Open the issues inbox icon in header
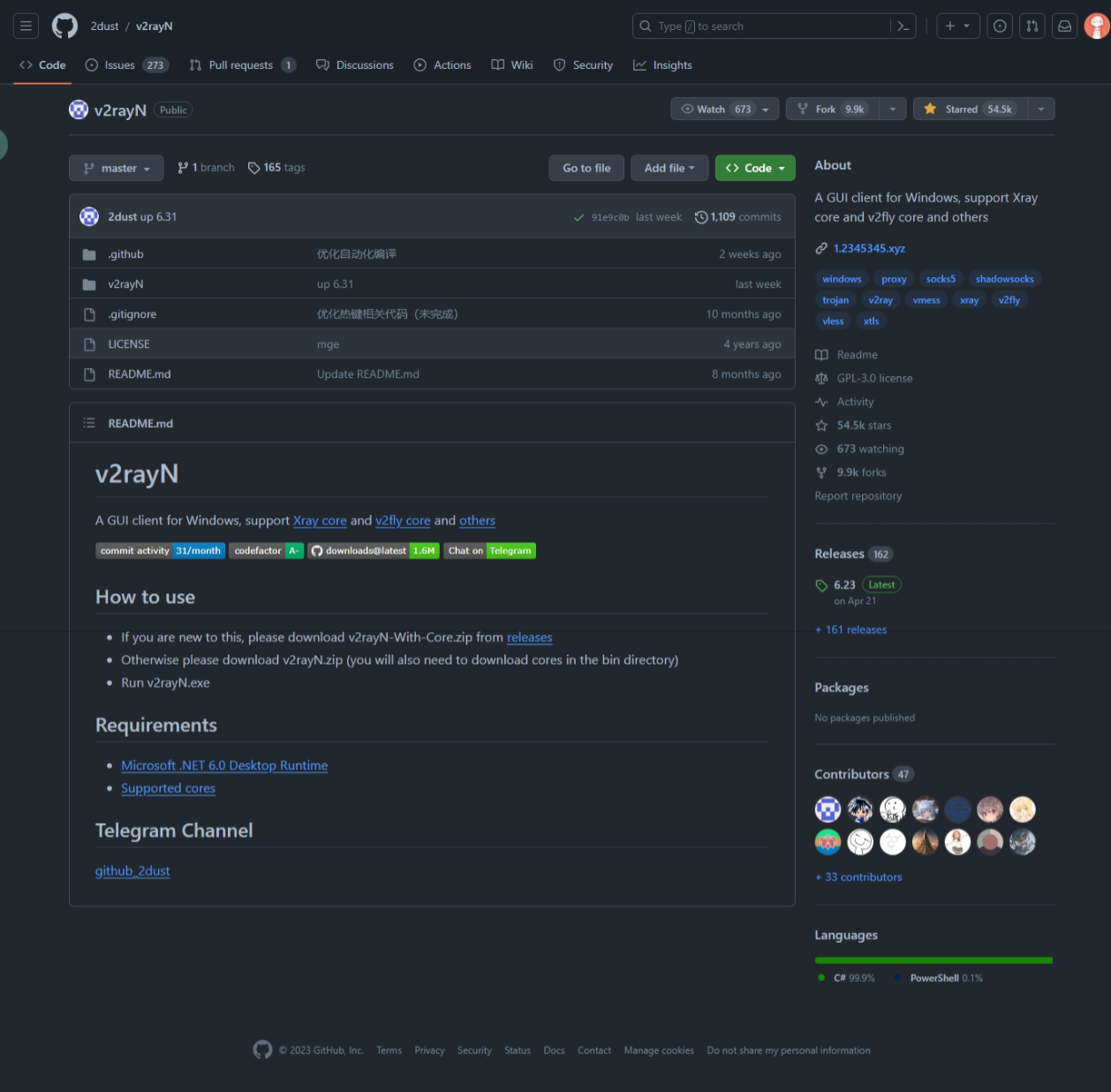The width and height of the screenshot is (1111, 1092). coord(1000,26)
